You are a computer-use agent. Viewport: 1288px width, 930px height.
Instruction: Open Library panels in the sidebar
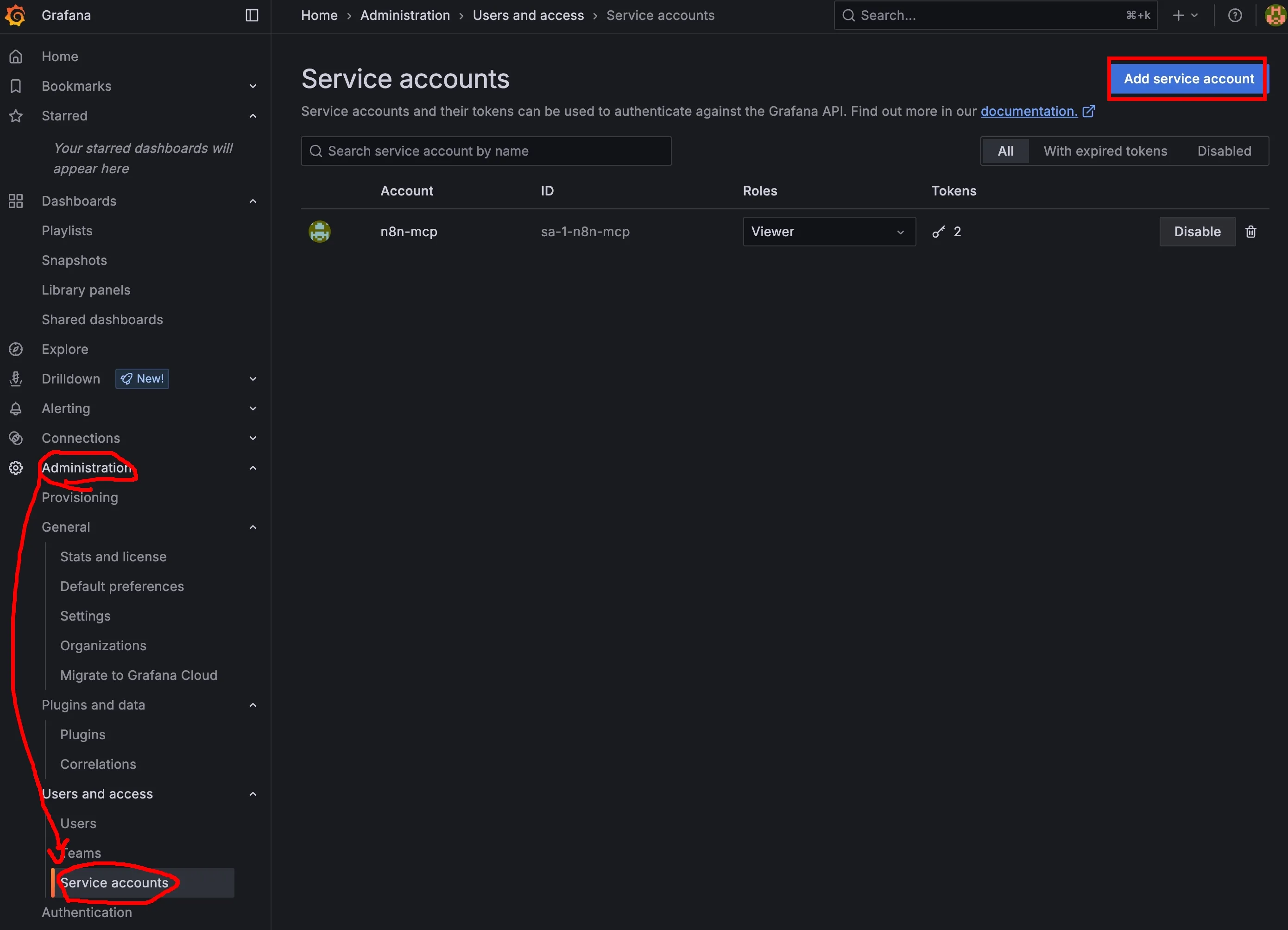point(86,290)
